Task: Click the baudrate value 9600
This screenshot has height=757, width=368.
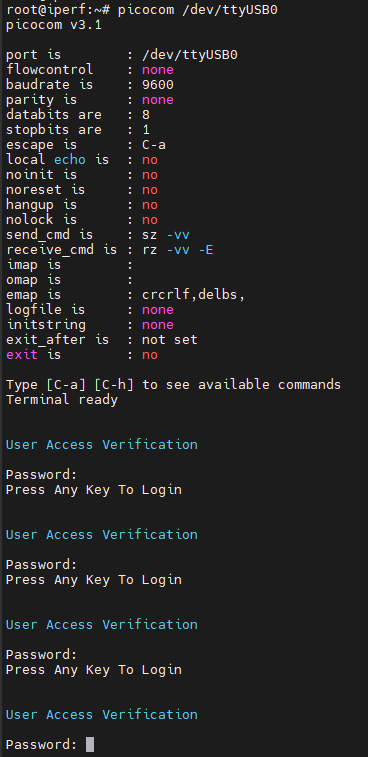Action: [x=157, y=85]
